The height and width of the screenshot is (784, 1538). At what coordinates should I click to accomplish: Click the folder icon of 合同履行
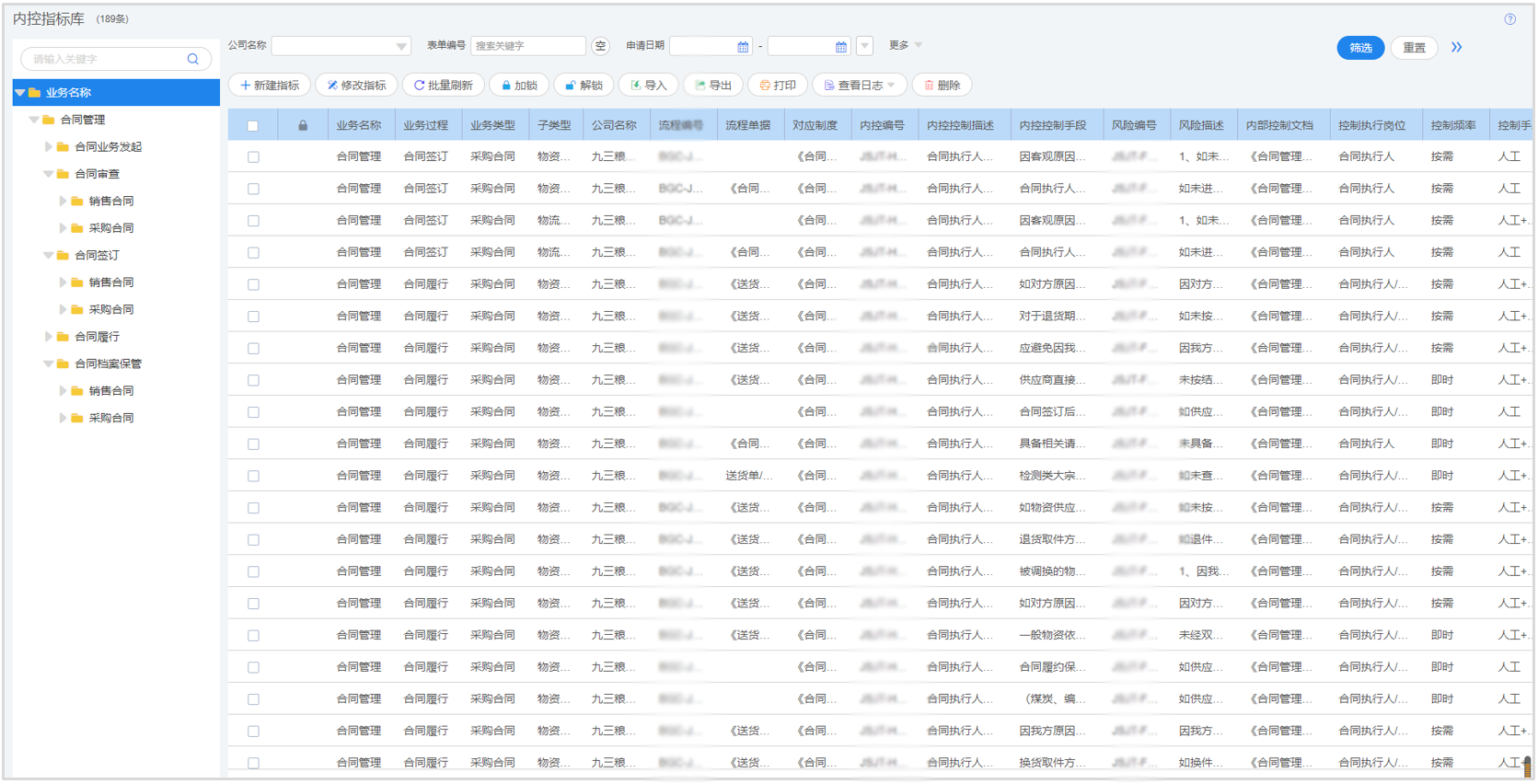(63, 337)
